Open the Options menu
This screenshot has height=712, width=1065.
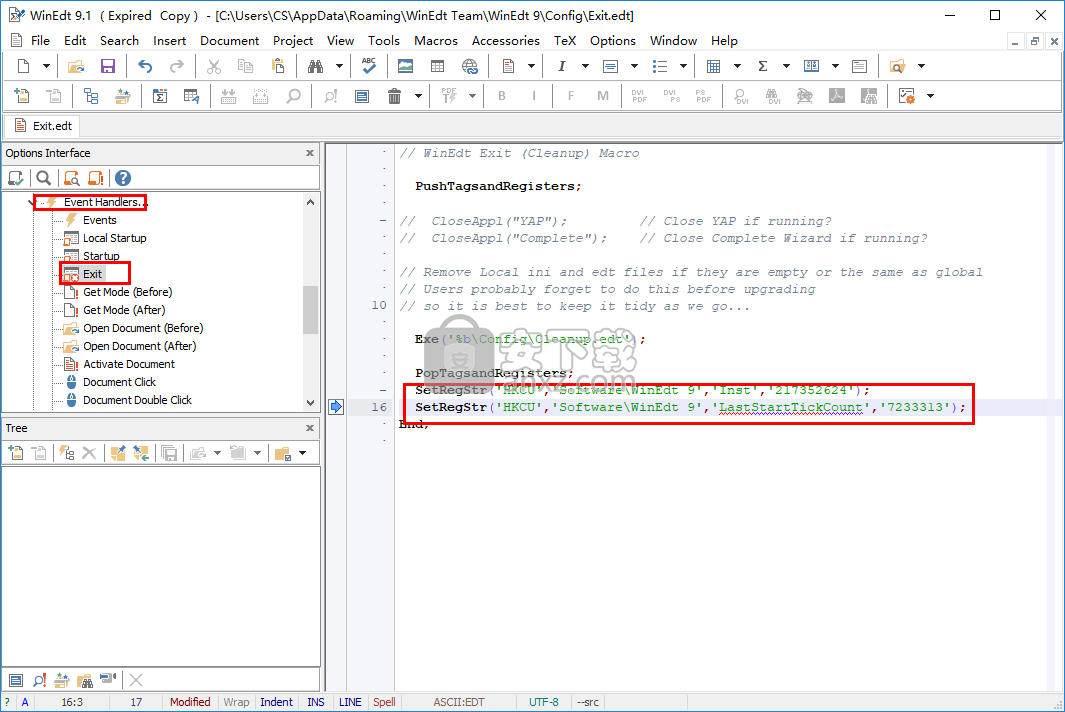click(613, 41)
